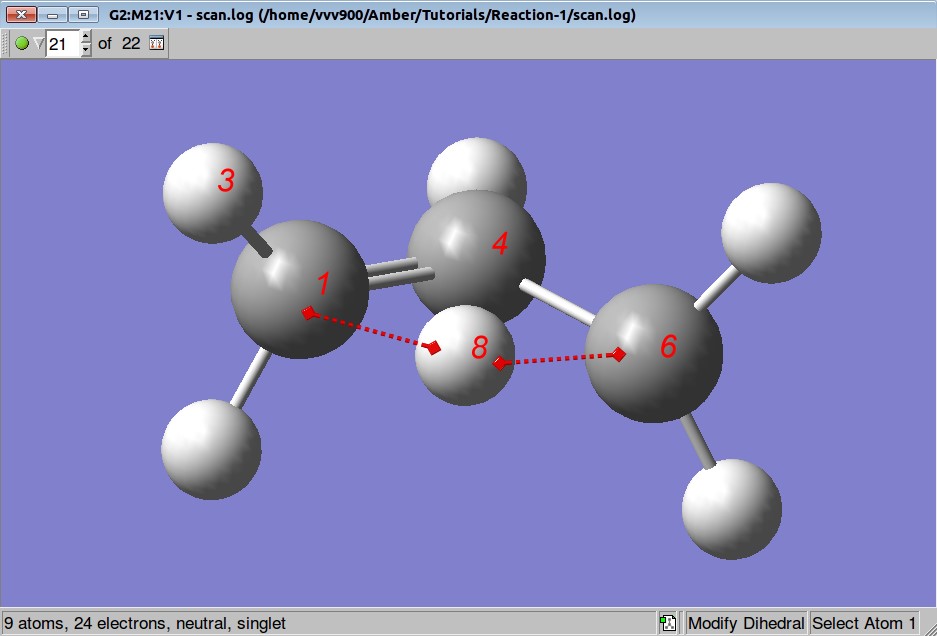This screenshot has width=937, height=636.
Task: Minimize the scan.log window
Action: (x=52, y=14)
